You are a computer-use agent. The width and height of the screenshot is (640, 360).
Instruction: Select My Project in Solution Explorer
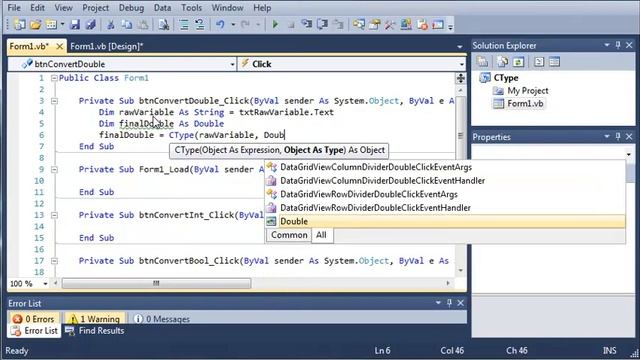[528, 91]
